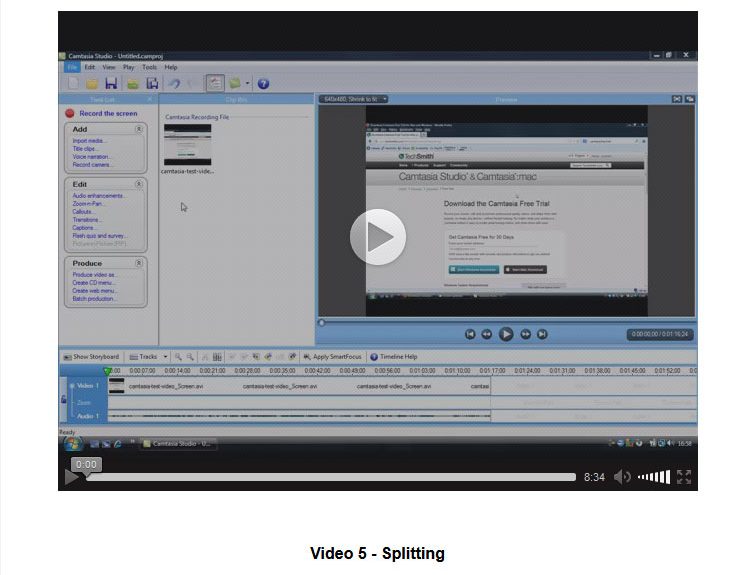Click the web player seek progress bar

coord(331,477)
